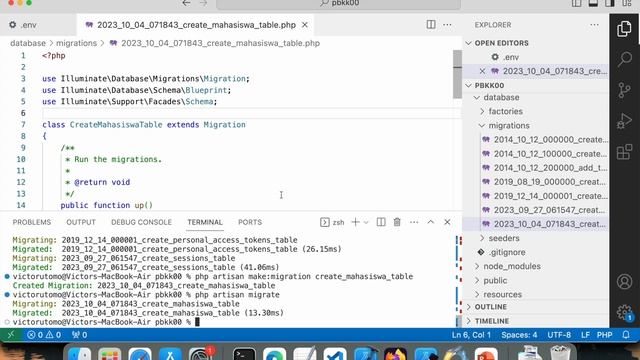
Task: Change end of line sequence LF
Action: click(x=585, y=335)
